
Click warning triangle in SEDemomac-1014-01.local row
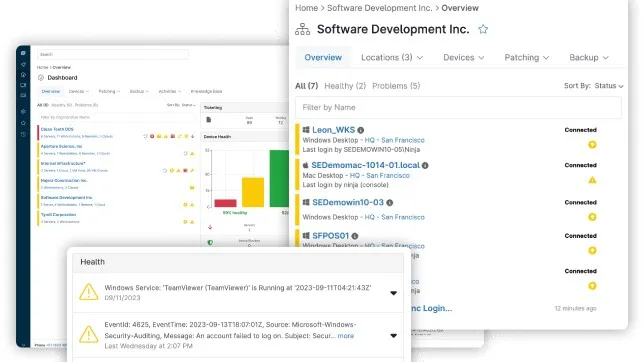pyautogui.click(x=592, y=180)
